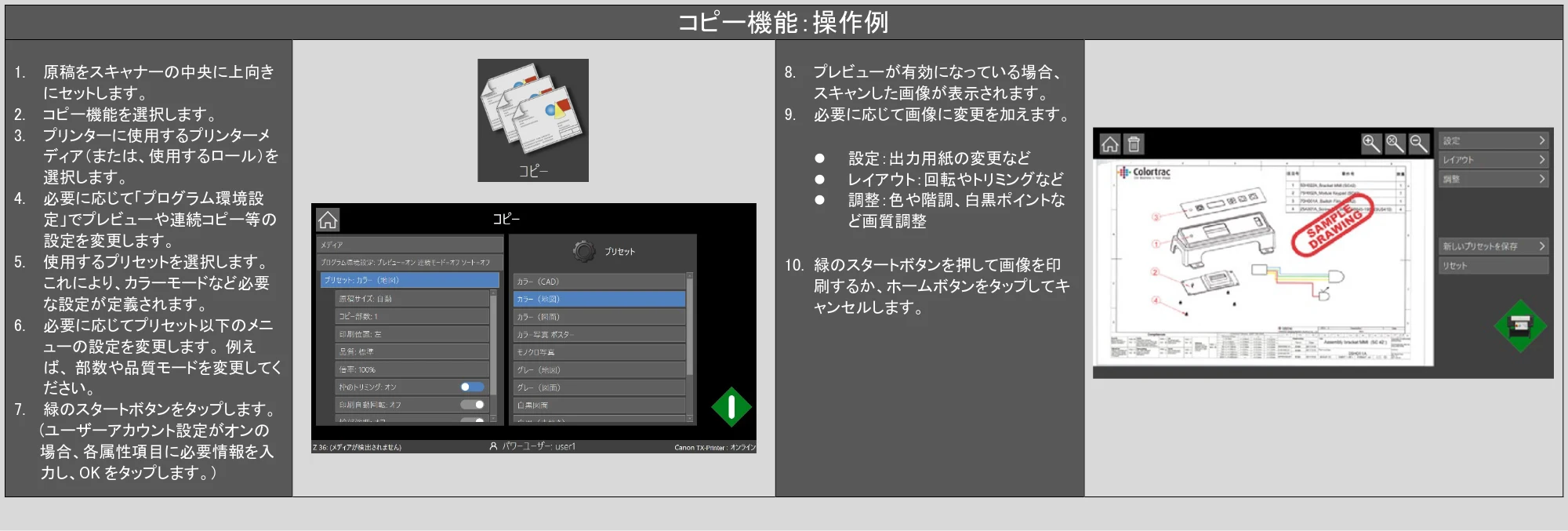Tap the Z 36 media status message
1568x531 pixels.
point(358,447)
